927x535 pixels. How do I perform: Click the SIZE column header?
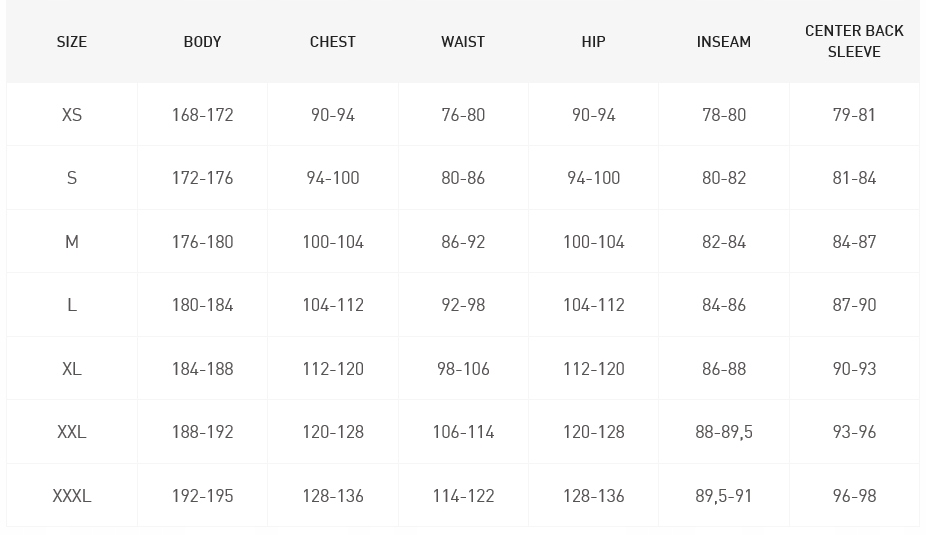(72, 42)
